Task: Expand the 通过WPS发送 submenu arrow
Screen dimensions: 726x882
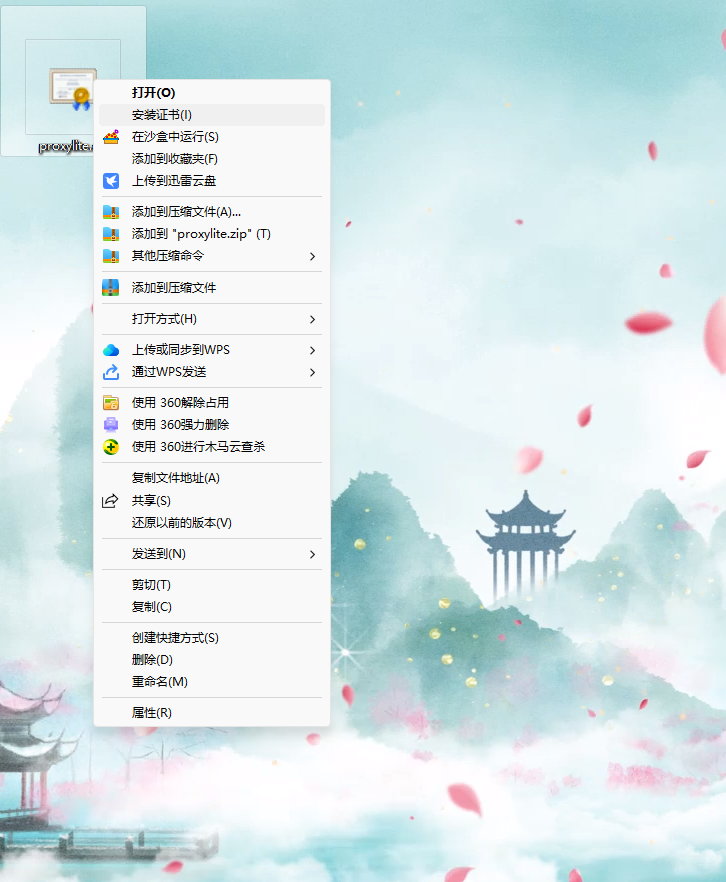Action: click(312, 372)
